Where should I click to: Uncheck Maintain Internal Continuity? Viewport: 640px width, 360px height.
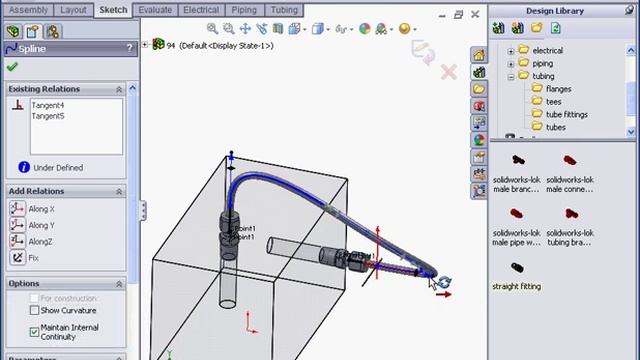click(34, 332)
